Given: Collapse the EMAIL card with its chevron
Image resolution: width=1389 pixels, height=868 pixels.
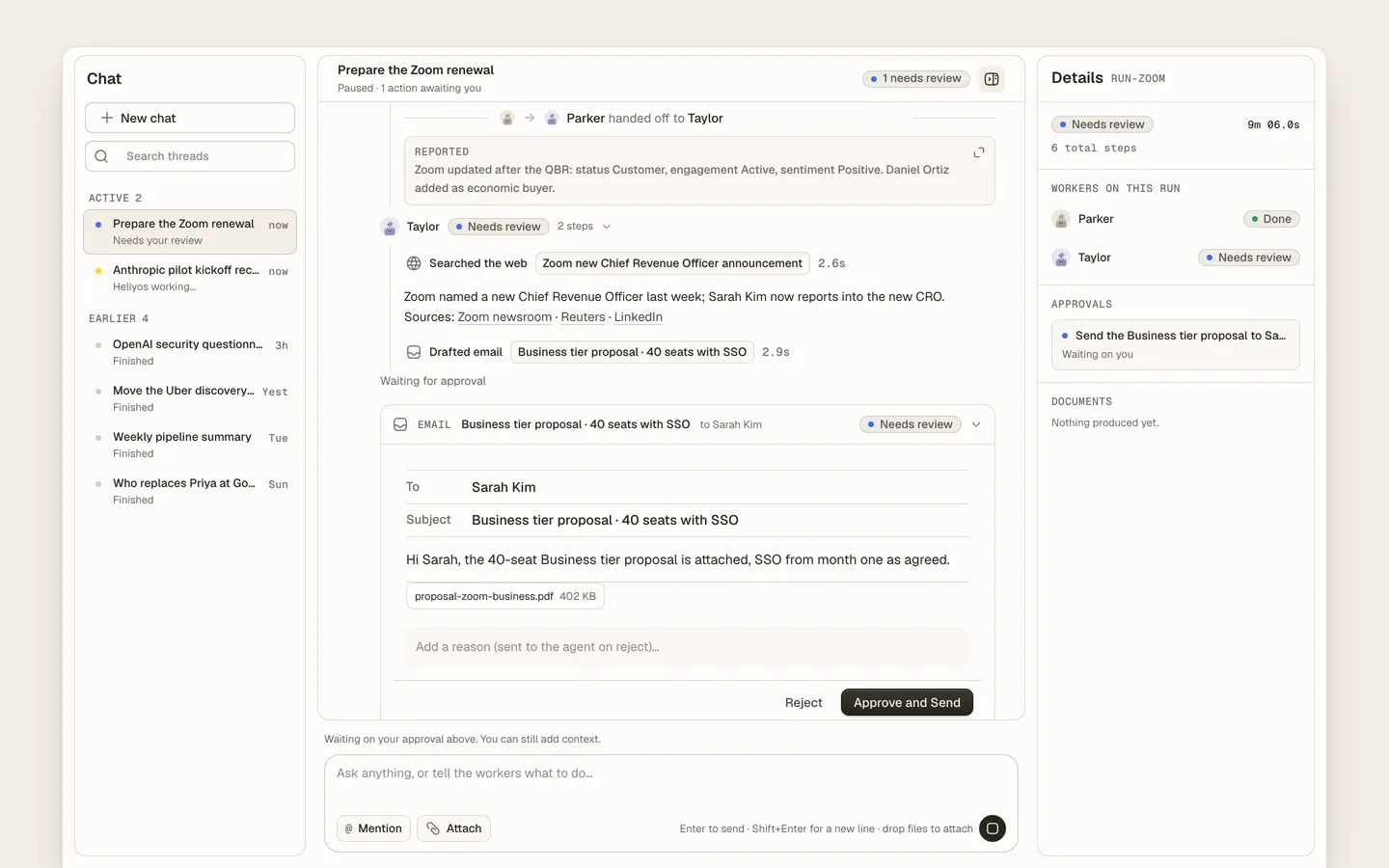Looking at the screenshot, I should 976,424.
